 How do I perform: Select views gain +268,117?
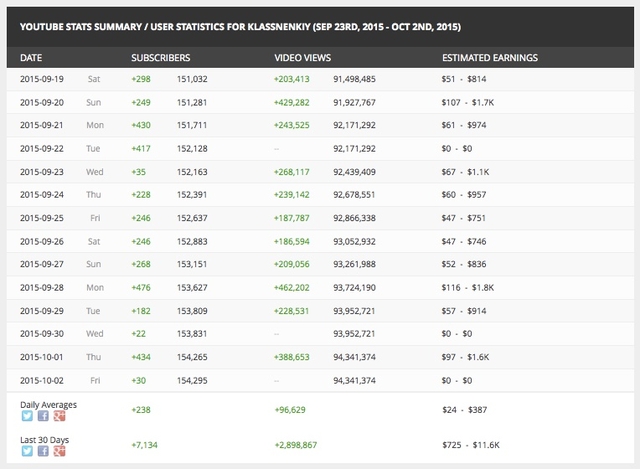[x=291, y=172]
